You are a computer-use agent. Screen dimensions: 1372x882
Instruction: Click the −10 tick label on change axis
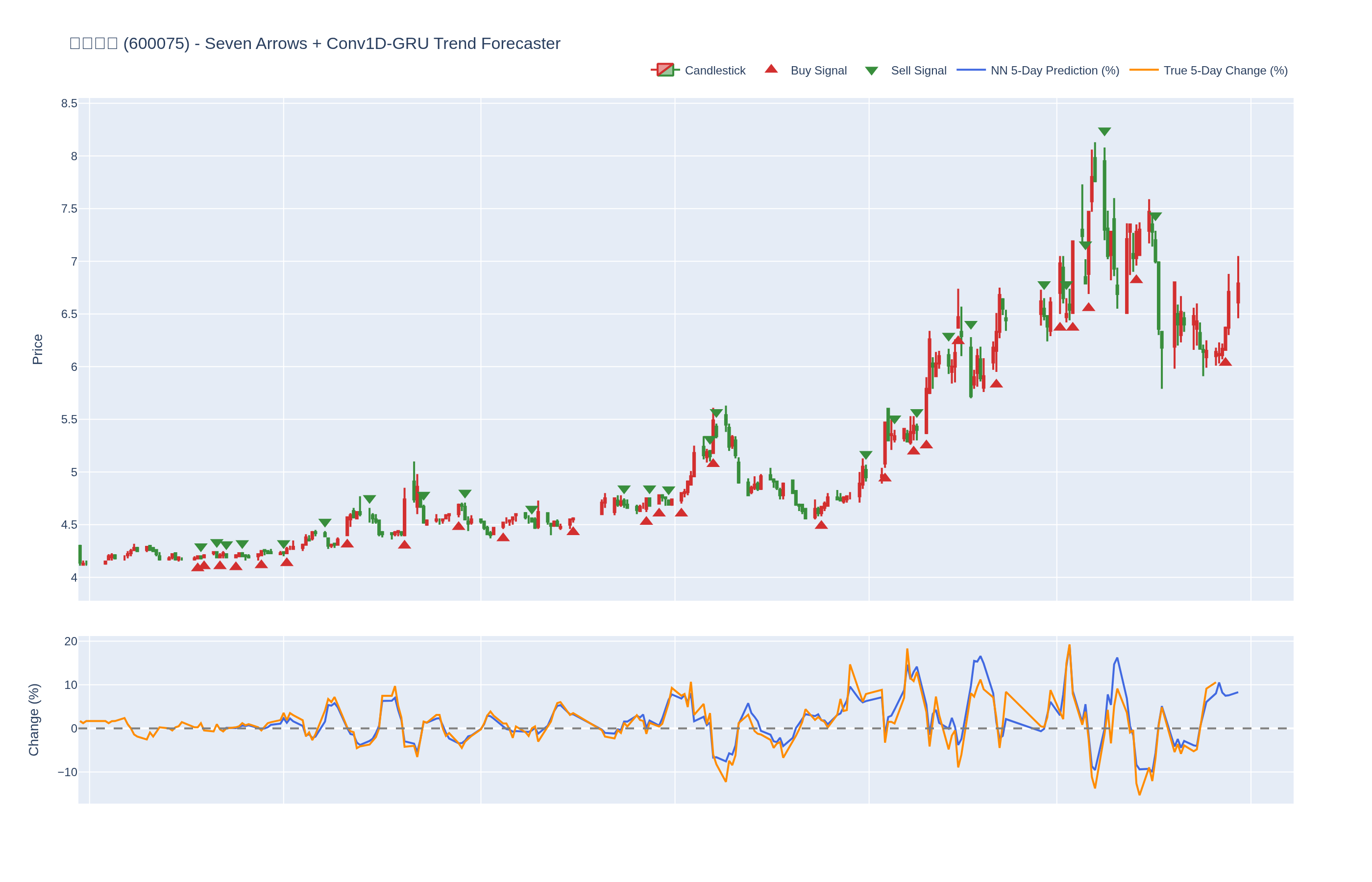(x=67, y=772)
